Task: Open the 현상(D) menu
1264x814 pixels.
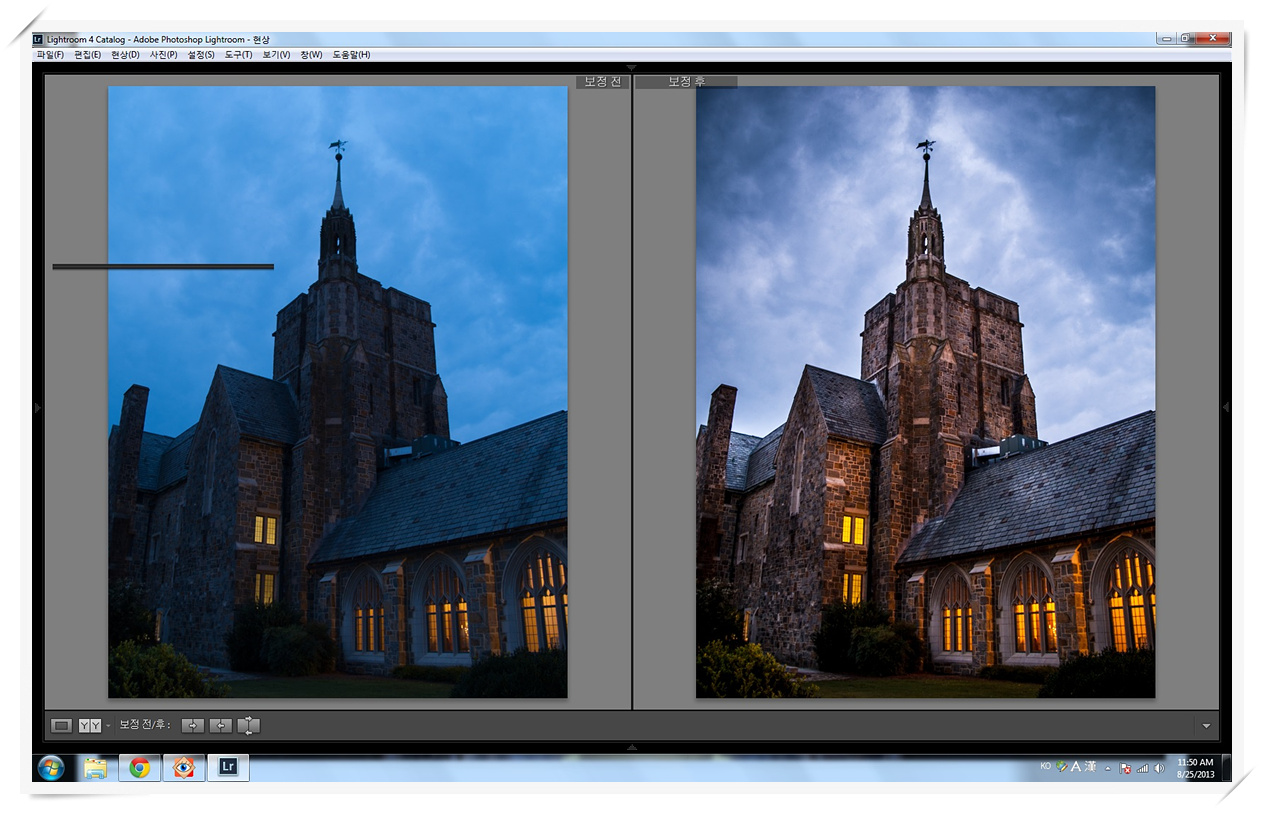Action: [125, 55]
